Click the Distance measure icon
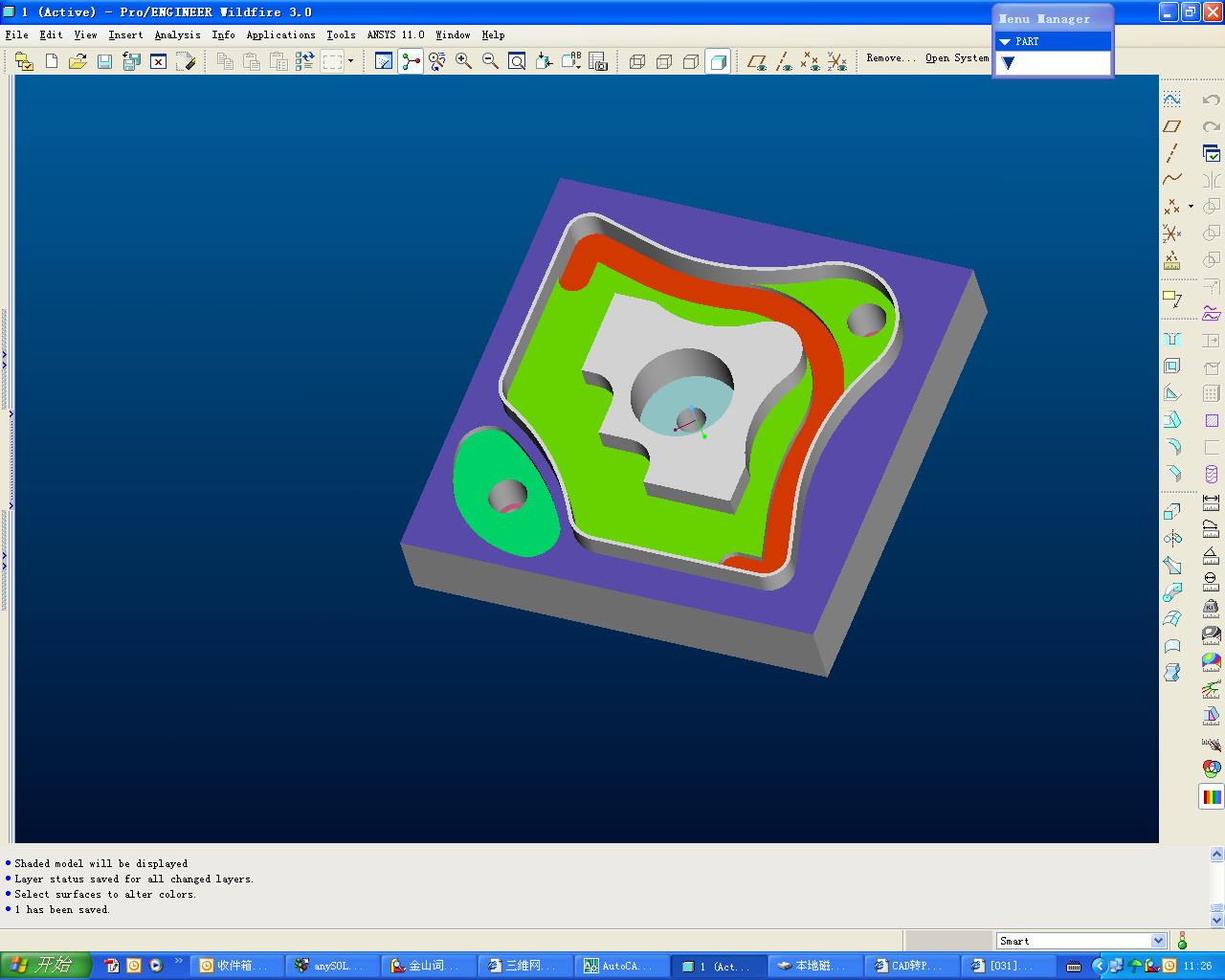Image resolution: width=1225 pixels, height=980 pixels. 1212,501
